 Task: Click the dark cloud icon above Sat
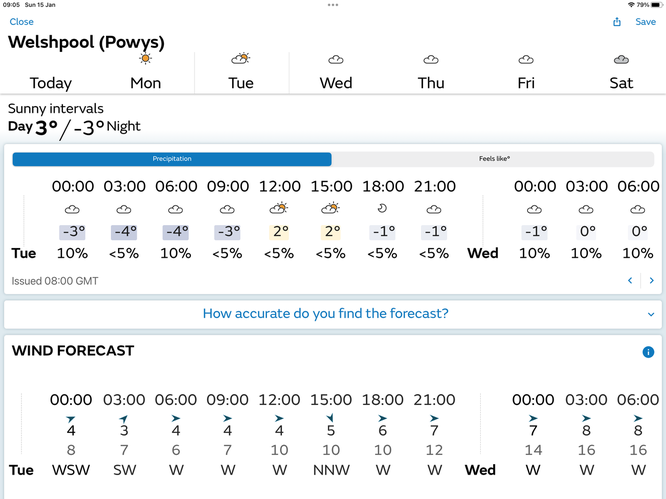click(x=621, y=59)
